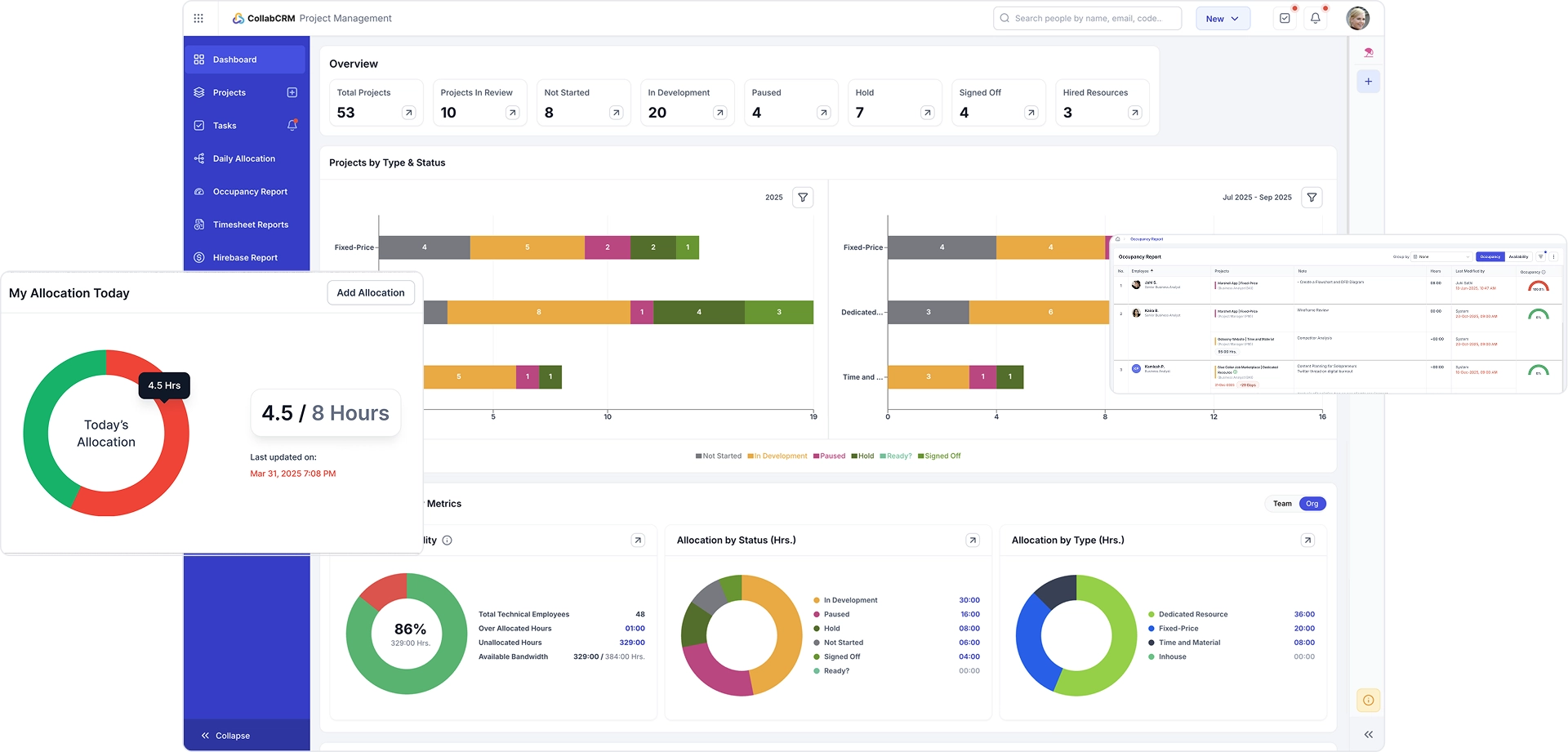
Task: Open the app launcher grid icon
Action: 198,17
